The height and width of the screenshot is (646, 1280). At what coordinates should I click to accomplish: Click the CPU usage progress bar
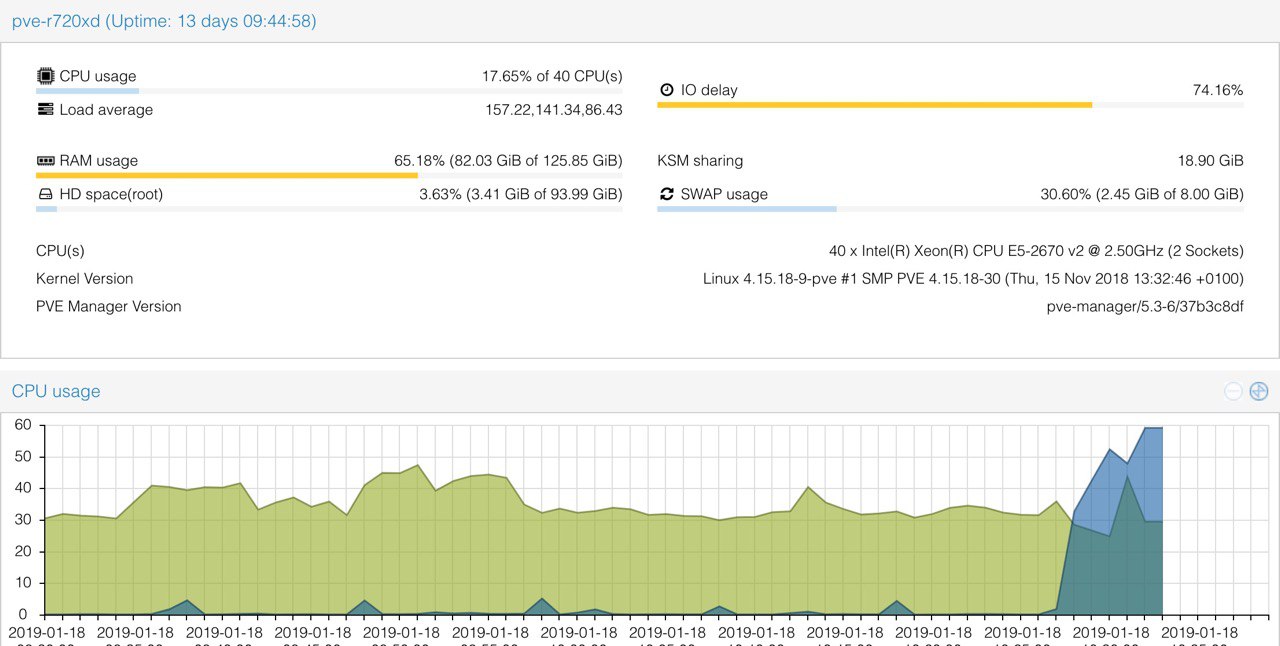(329, 91)
